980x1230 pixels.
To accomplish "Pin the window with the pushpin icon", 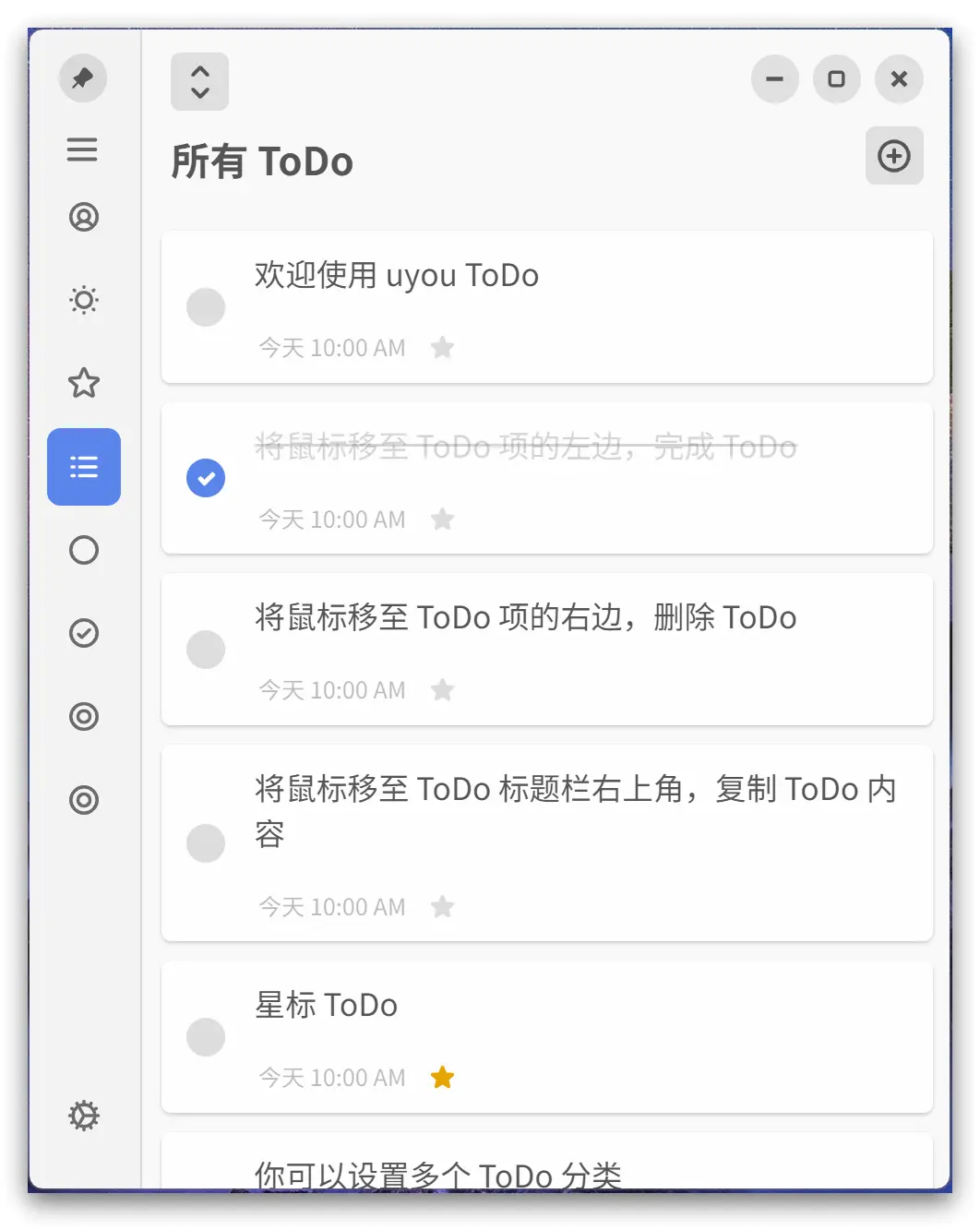I will coord(83,78).
